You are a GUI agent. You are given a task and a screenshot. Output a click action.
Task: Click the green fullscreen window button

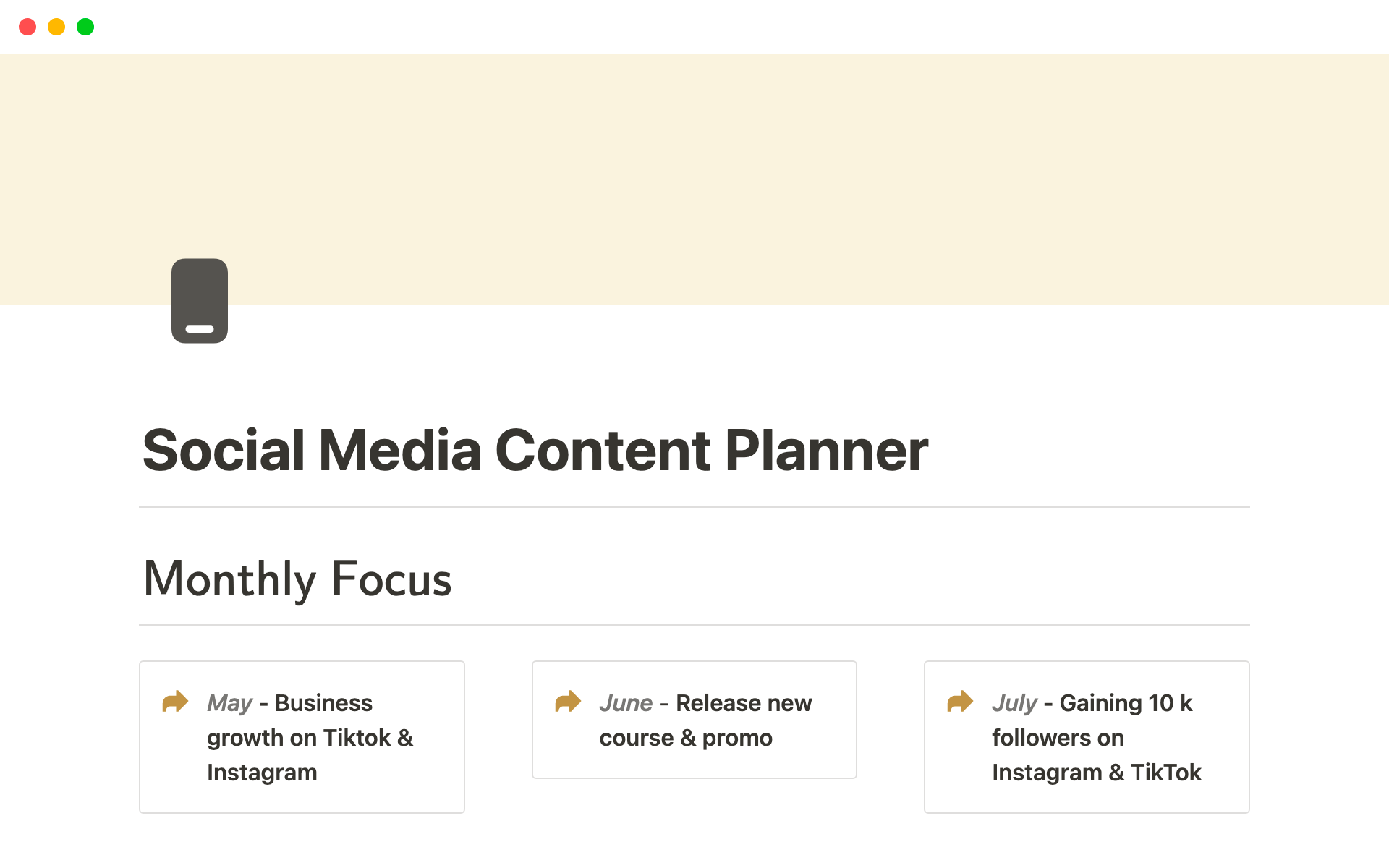85,27
